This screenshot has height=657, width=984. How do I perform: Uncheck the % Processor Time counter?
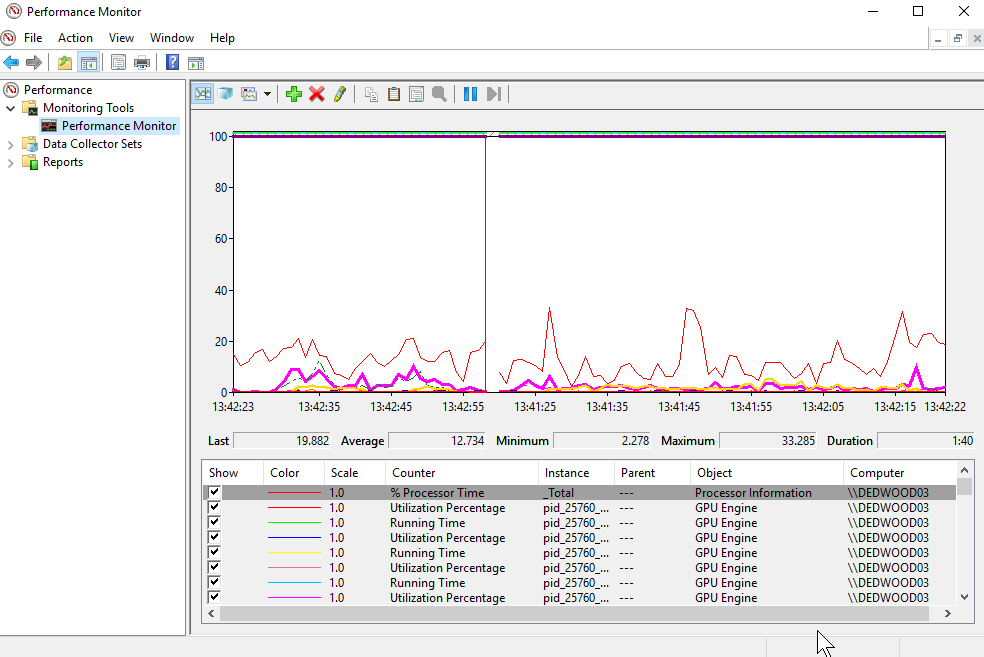pyautogui.click(x=213, y=492)
